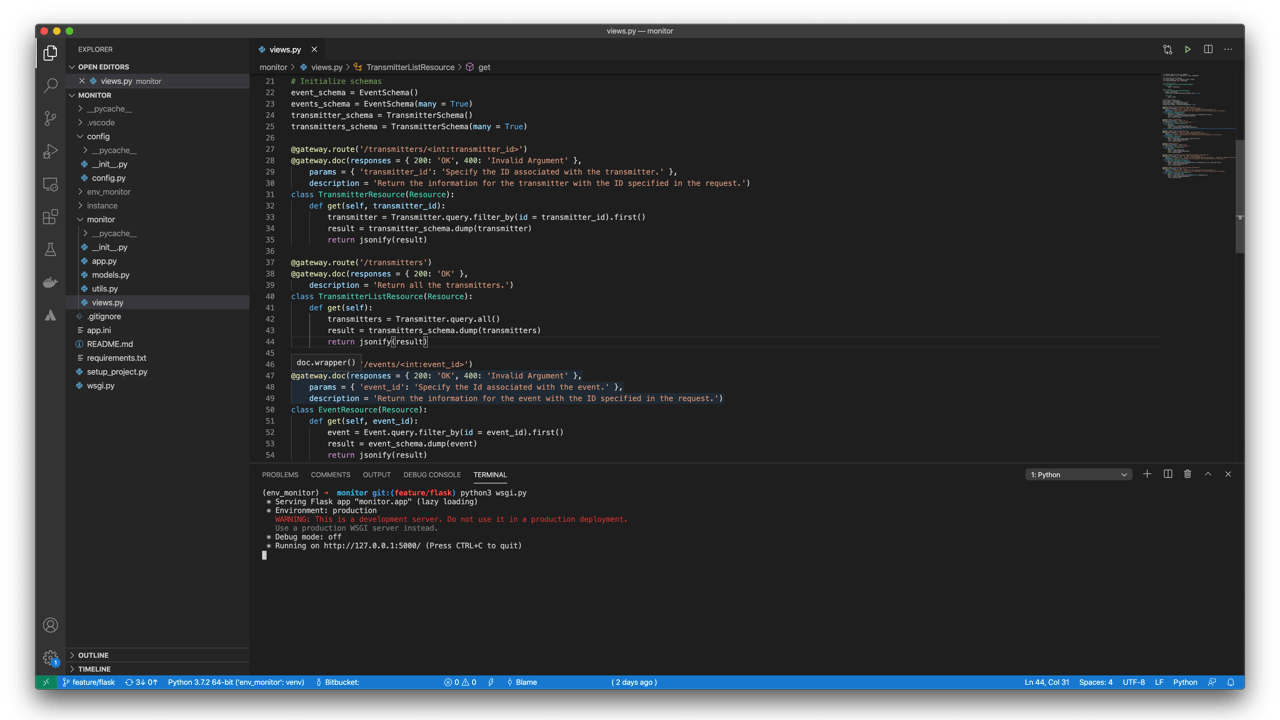Click the feature/flask branch in the status bar
Viewport: 1280px width, 720px height.
(x=88, y=682)
